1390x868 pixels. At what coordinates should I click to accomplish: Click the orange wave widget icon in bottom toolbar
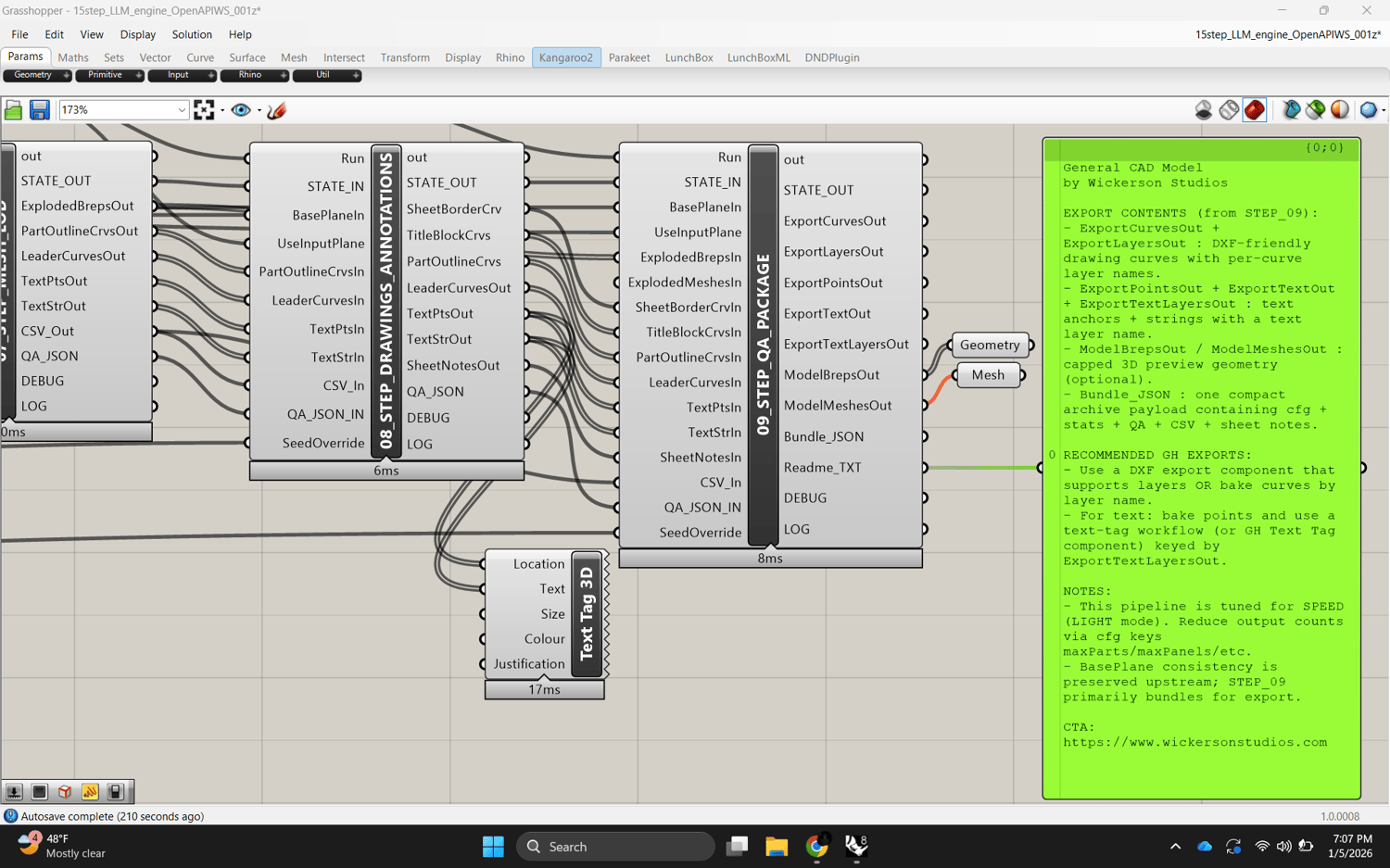click(x=90, y=792)
